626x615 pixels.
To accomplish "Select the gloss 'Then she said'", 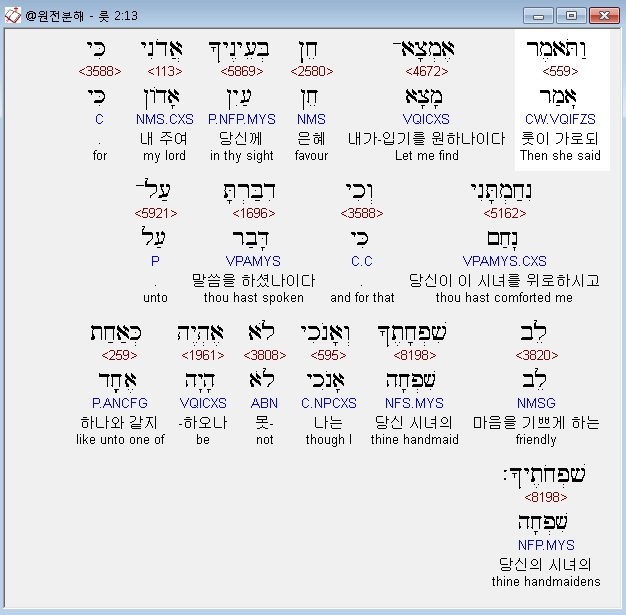I will (560, 155).
